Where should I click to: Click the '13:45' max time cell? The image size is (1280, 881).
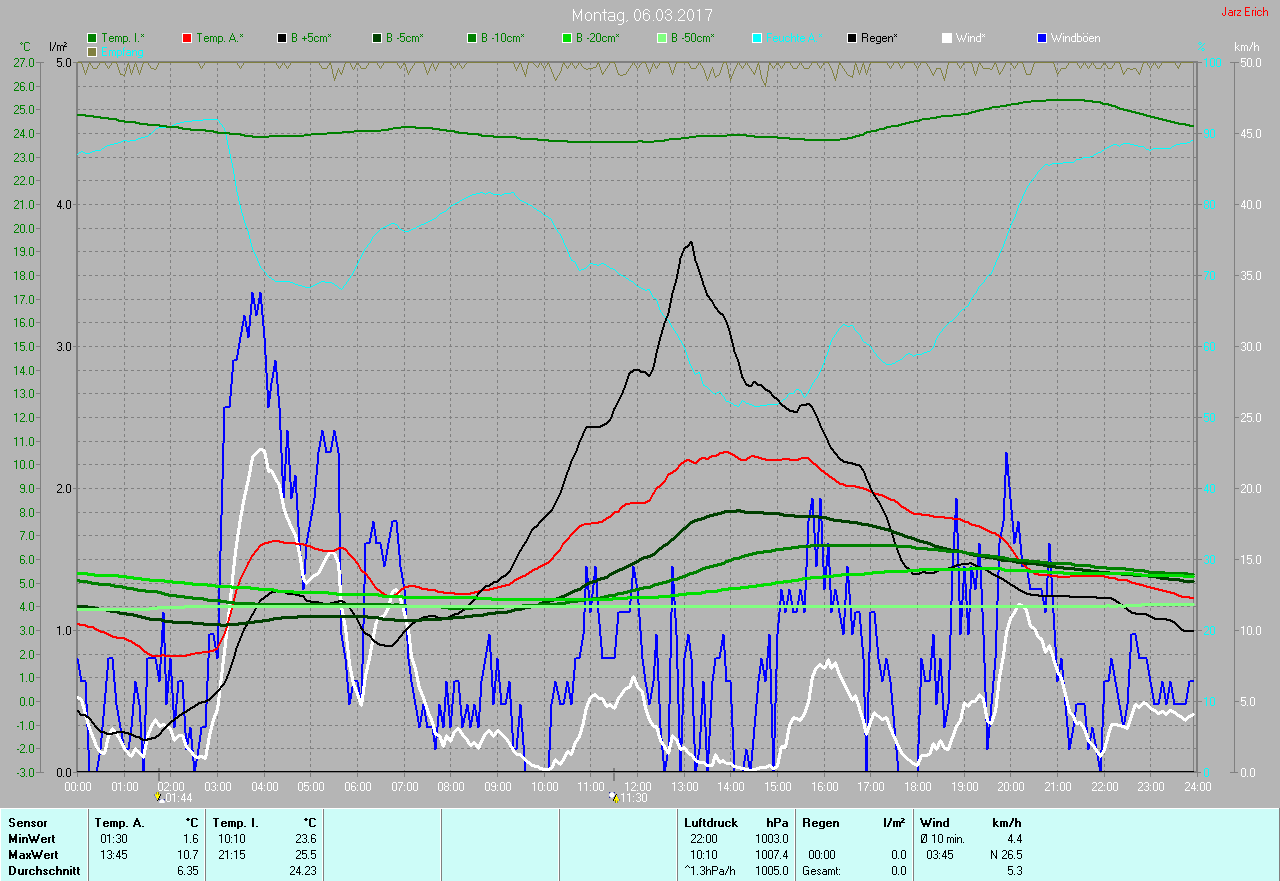tap(114, 855)
